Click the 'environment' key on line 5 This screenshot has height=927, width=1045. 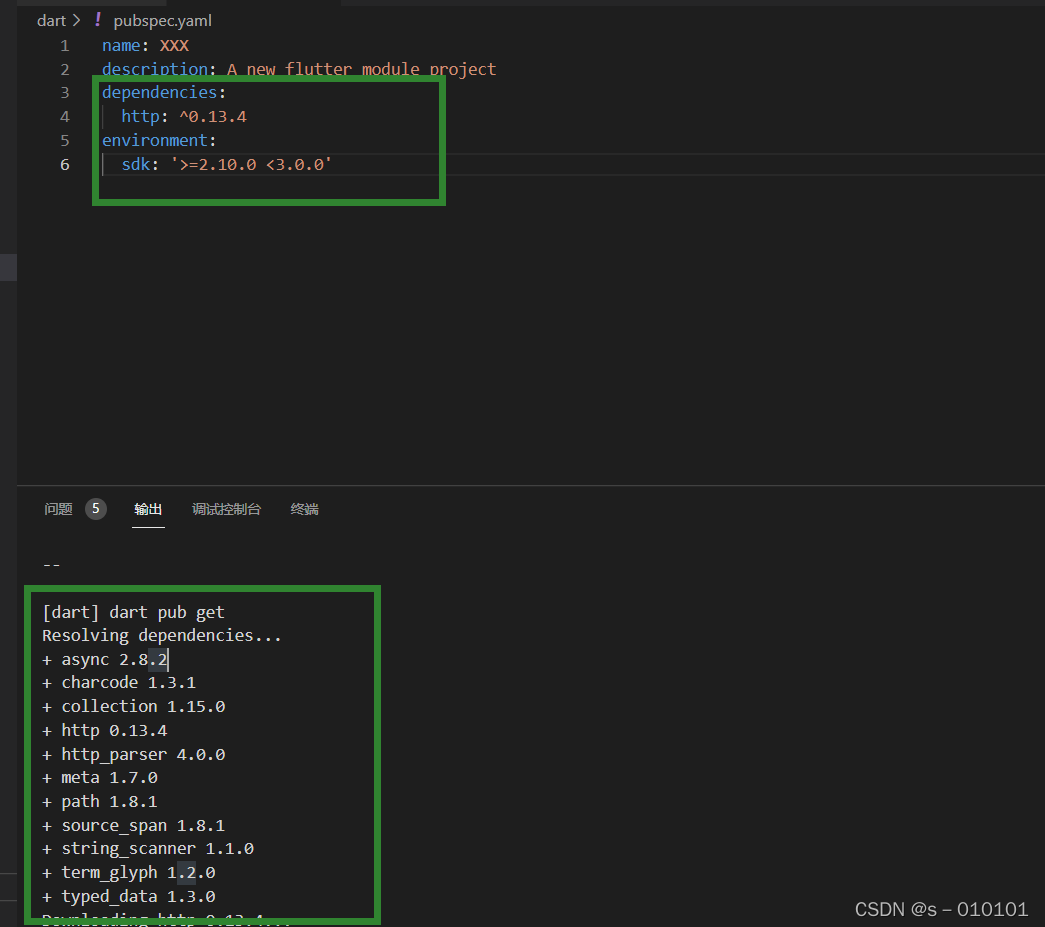pyautogui.click(x=155, y=141)
